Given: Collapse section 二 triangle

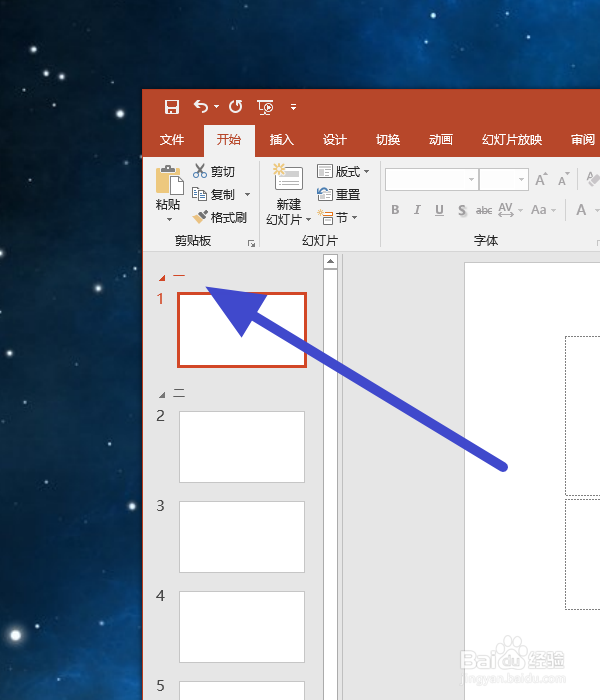Looking at the screenshot, I should coord(162,395).
